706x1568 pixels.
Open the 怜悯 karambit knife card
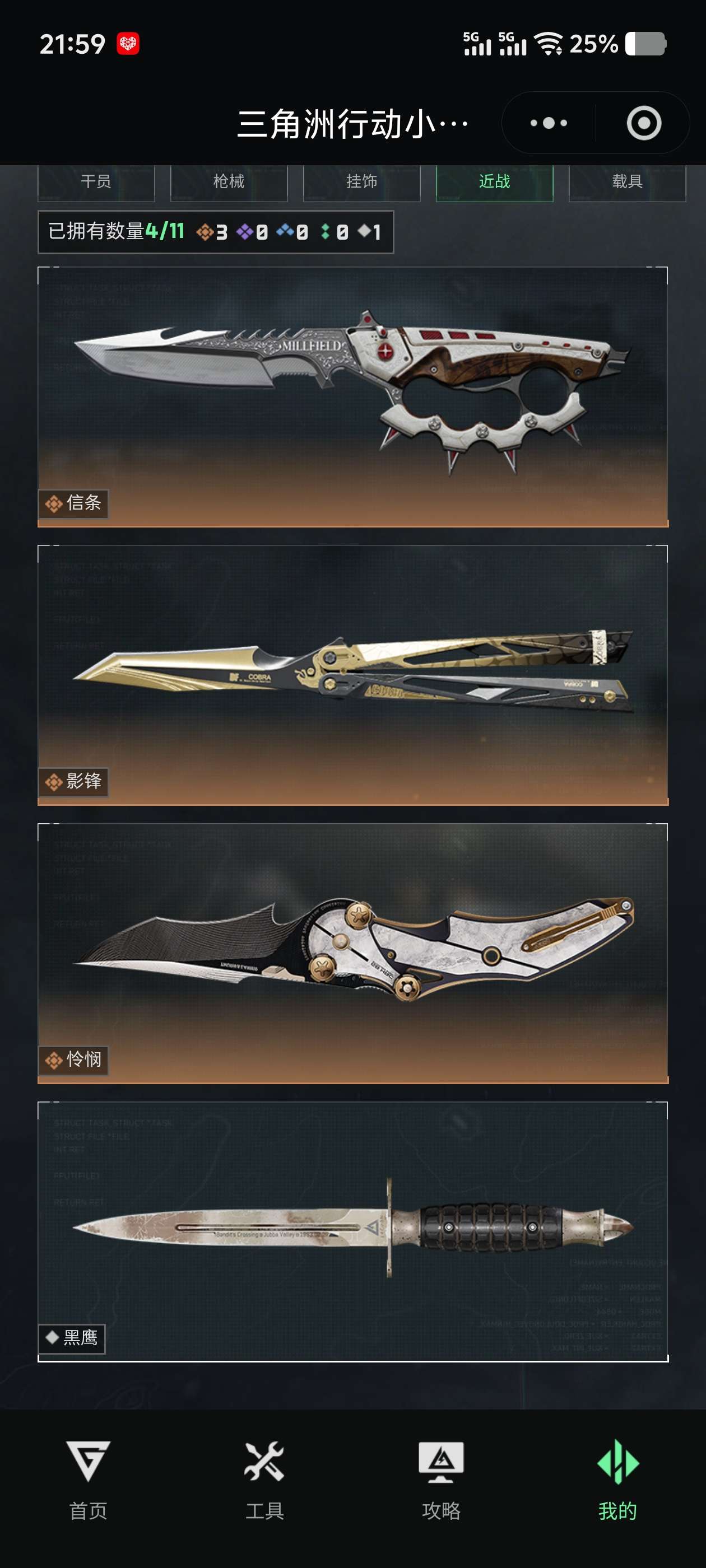tap(352, 953)
